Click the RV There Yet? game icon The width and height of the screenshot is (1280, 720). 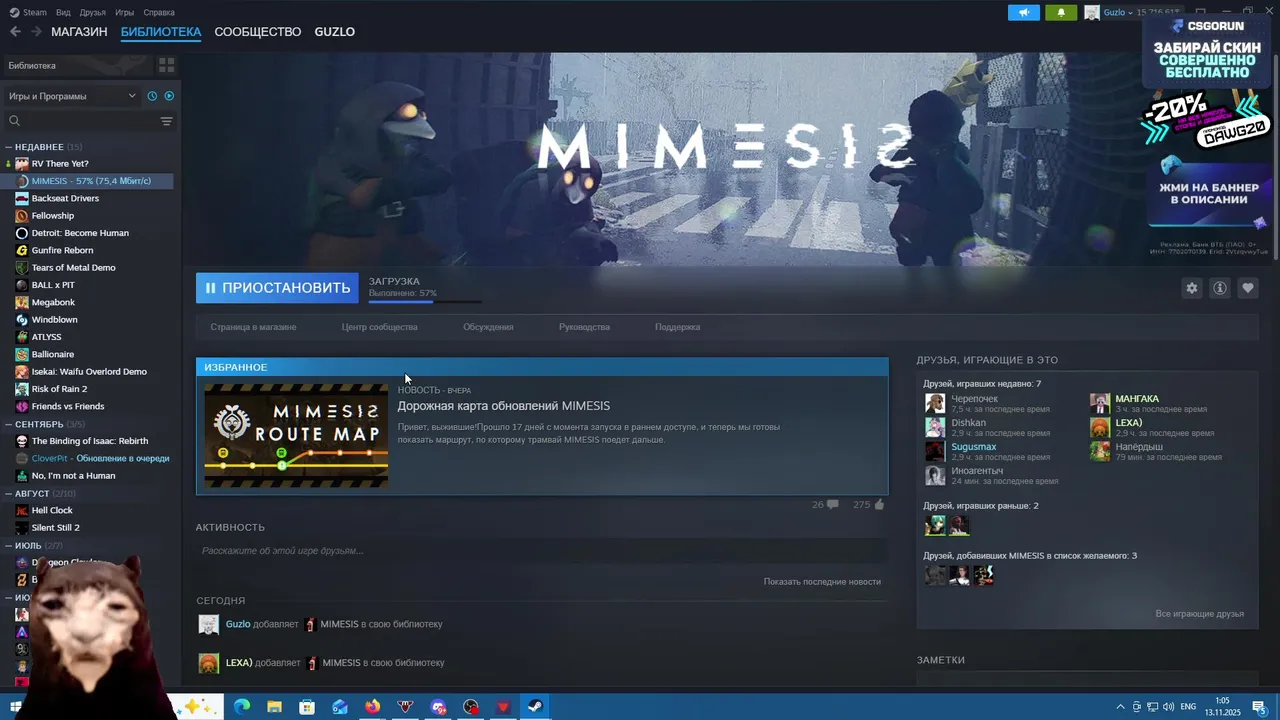22,164
